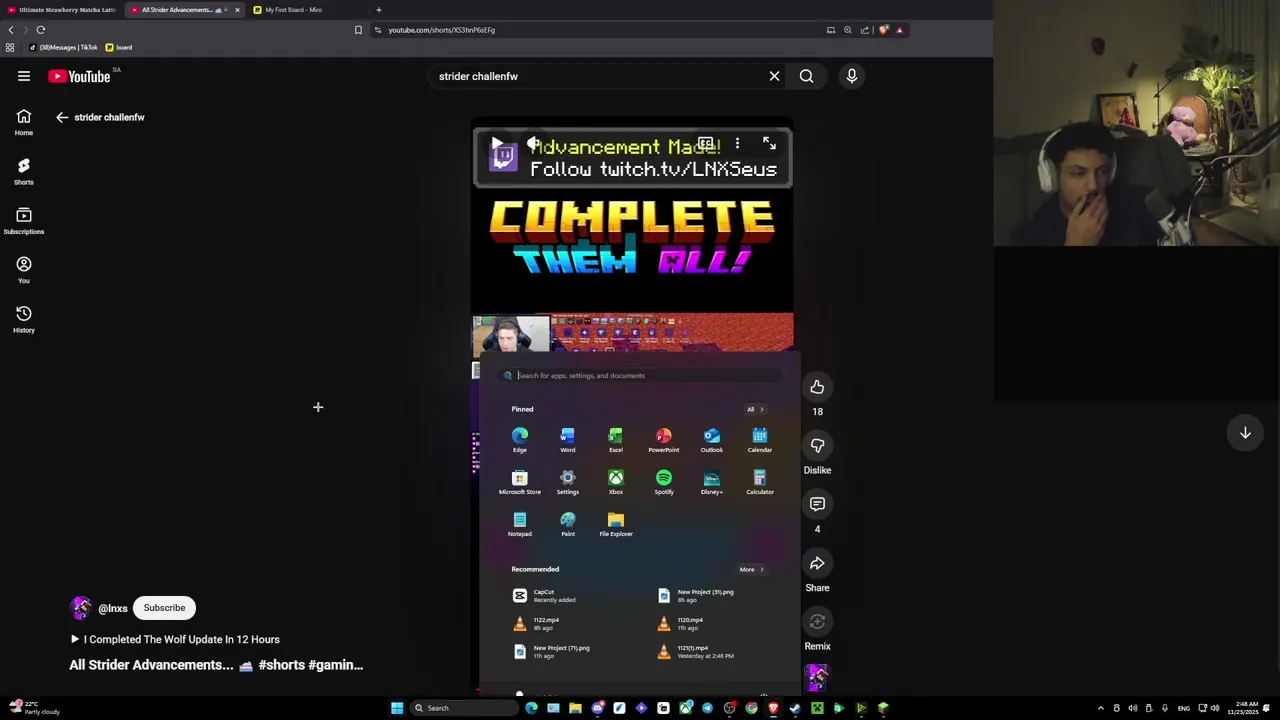Click the Remix button
The height and width of the screenshot is (720, 1280).
pos(817,622)
